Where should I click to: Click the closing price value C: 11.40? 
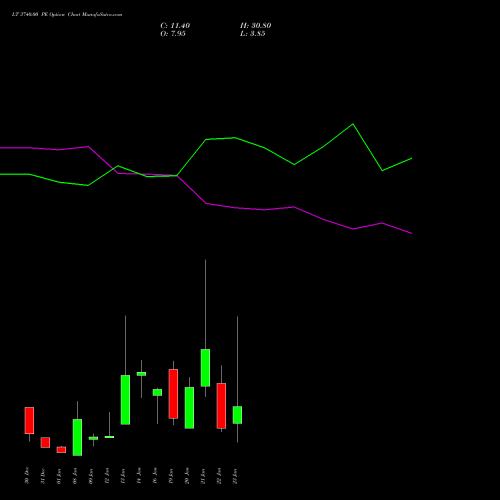(x=175, y=26)
